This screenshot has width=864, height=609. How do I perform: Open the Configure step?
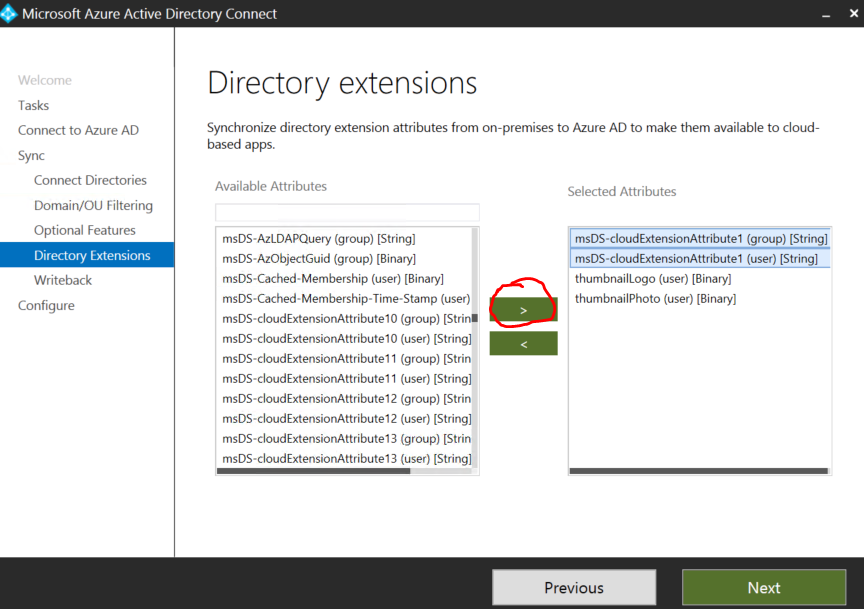click(46, 305)
